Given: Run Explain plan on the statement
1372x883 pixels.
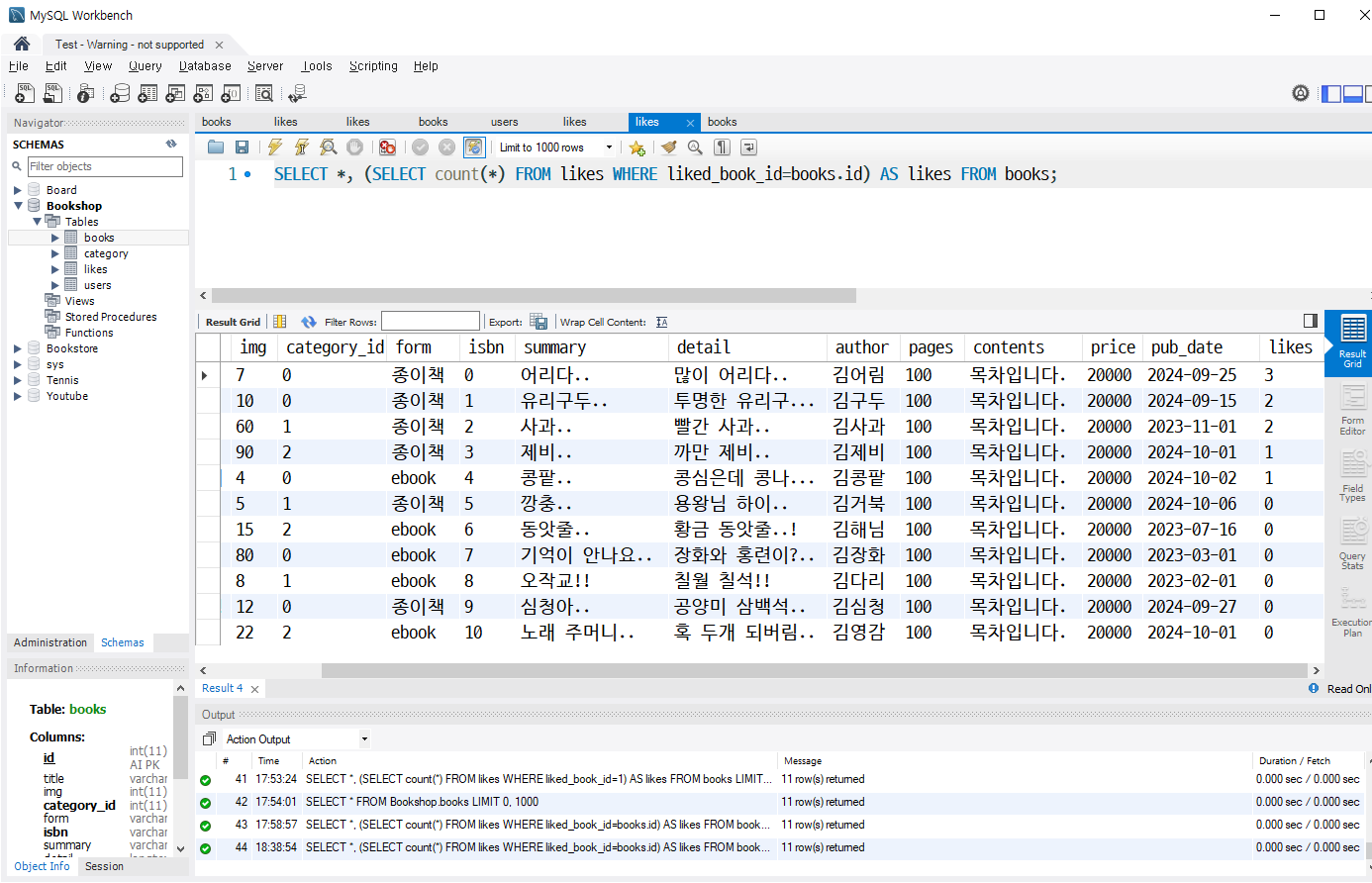Looking at the screenshot, I should (329, 147).
